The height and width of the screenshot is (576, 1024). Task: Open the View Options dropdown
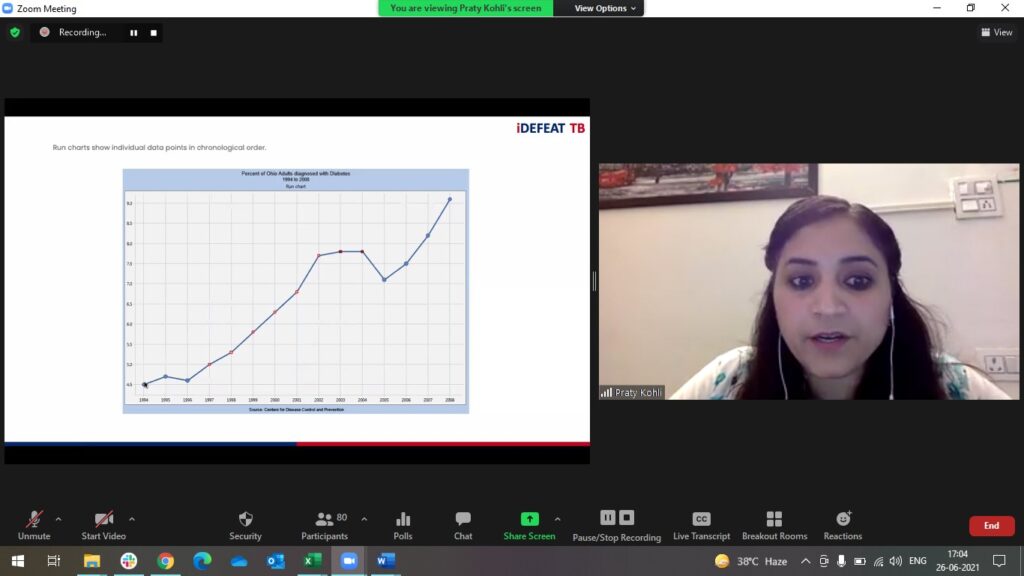[x=601, y=8]
